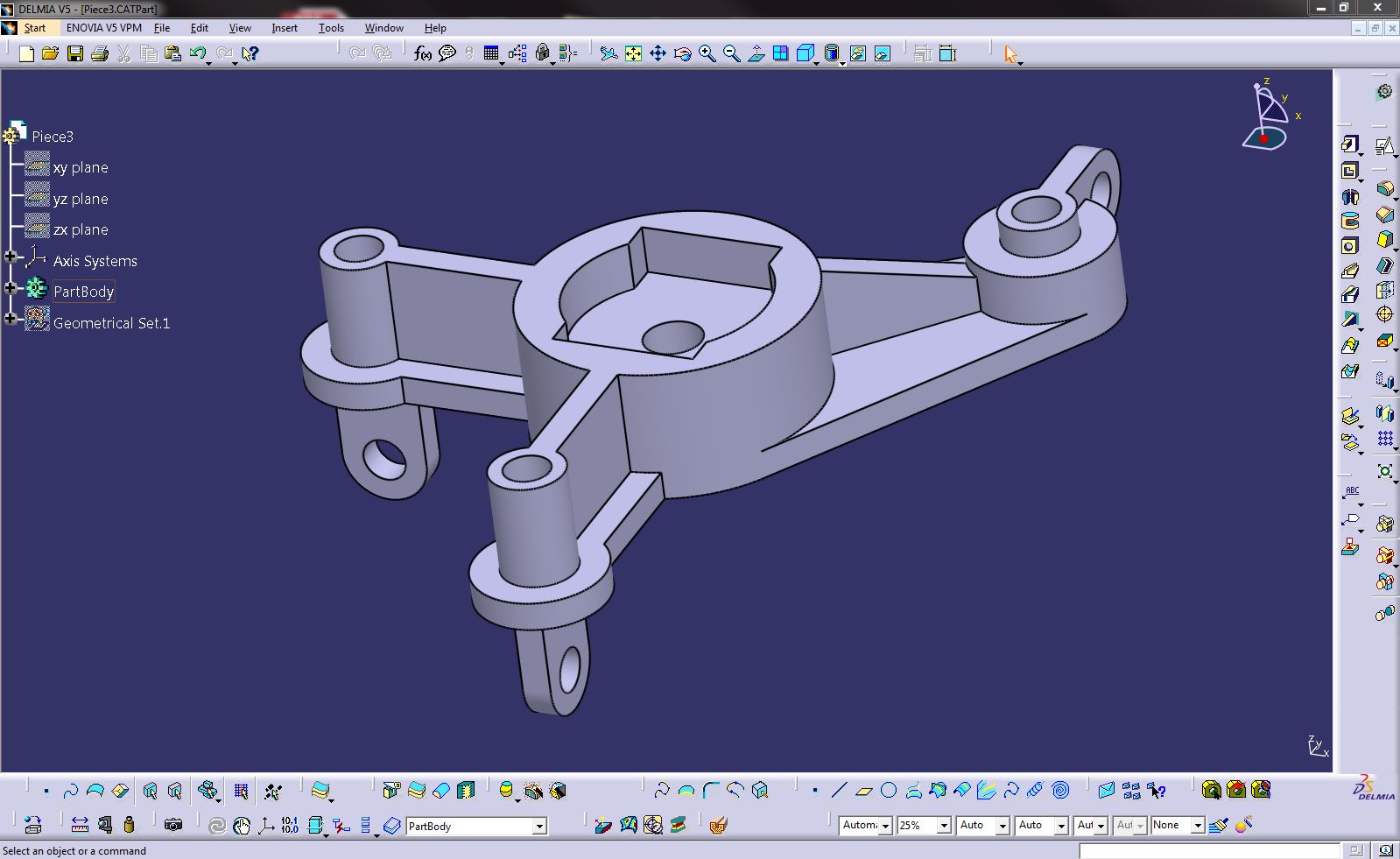Screen dimensions: 1400x859
Task: Click the Select arrow tool
Action: coord(1010,54)
